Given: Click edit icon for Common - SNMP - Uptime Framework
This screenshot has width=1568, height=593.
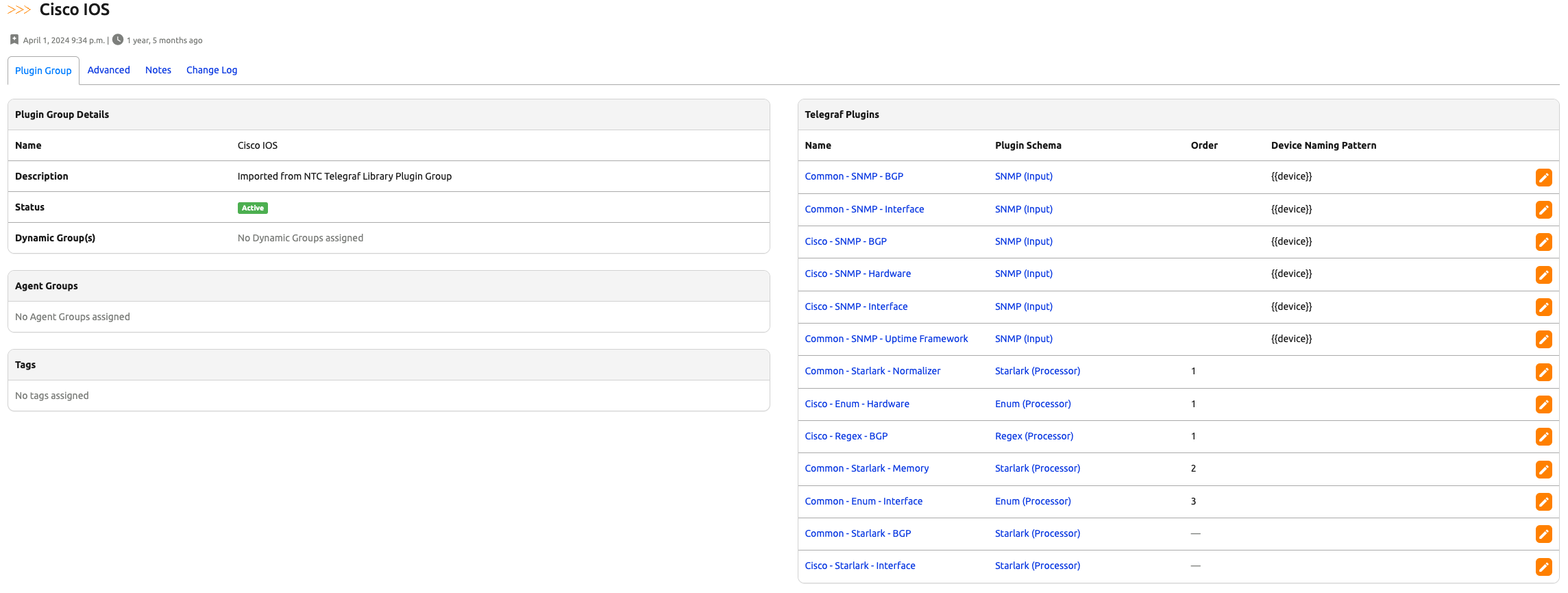Looking at the screenshot, I should (x=1543, y=339).
